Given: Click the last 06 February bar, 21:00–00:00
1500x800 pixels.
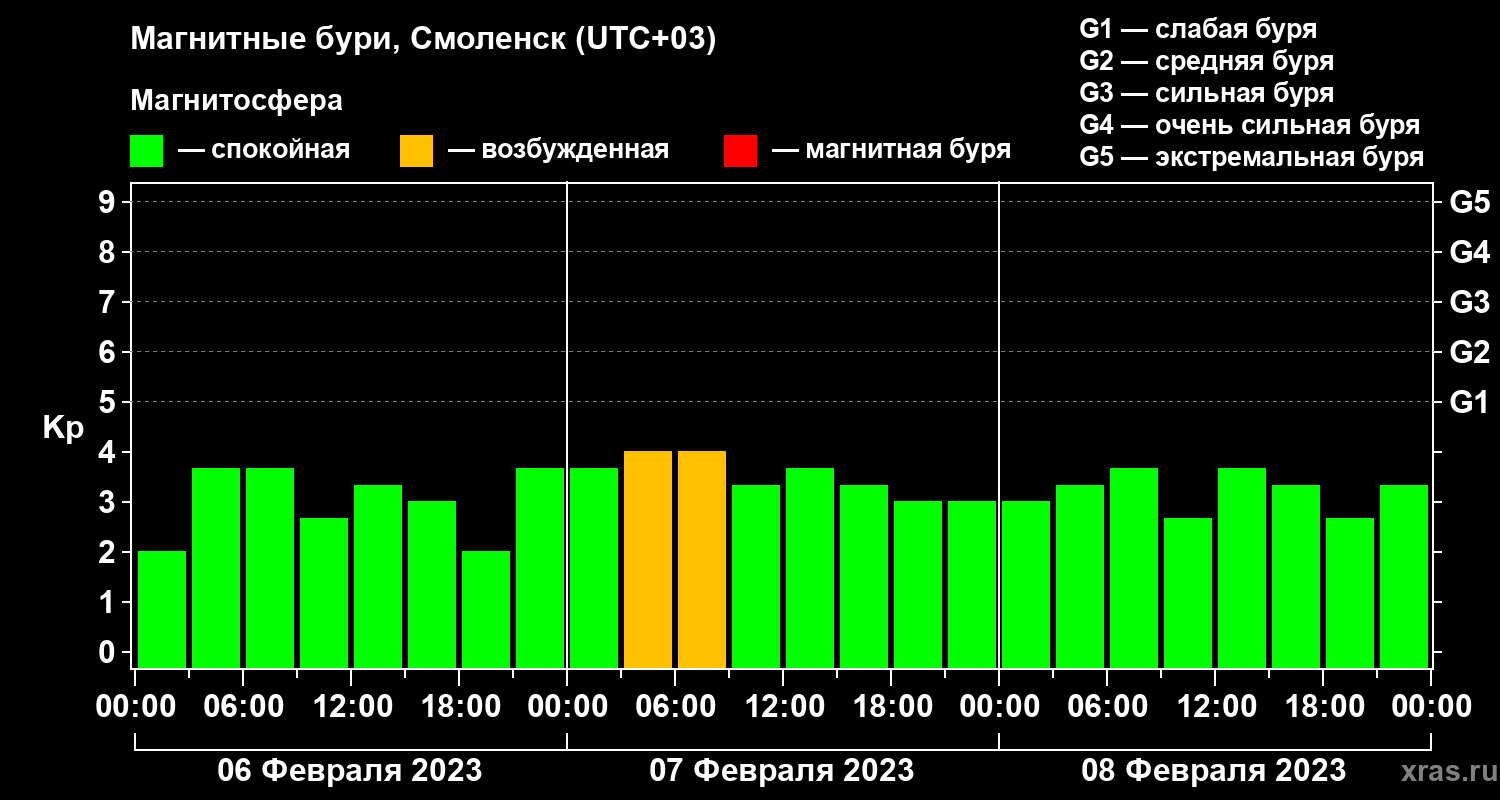Looking at the screenshot, I should pos(540,567).
